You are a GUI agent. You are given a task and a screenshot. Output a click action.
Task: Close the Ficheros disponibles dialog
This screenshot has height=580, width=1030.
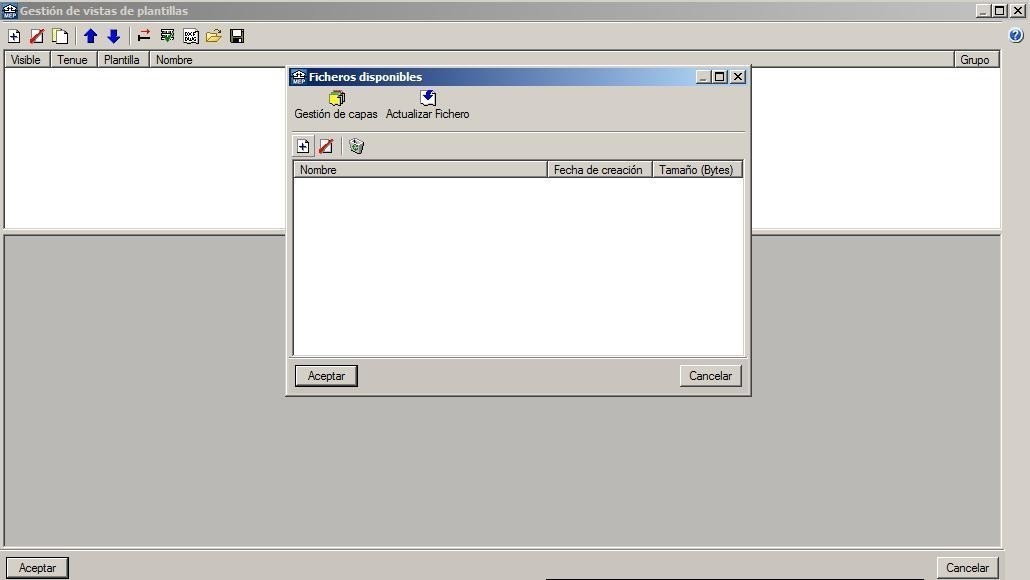point(738,77)
